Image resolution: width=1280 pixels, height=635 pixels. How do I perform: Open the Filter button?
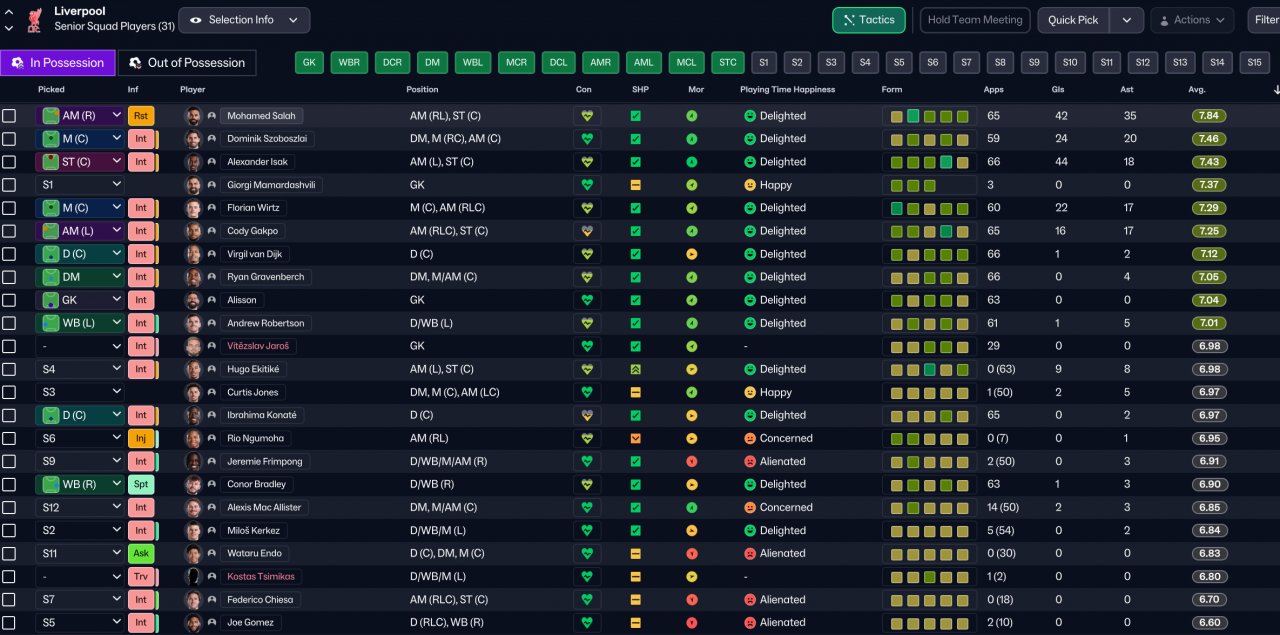(x=1265, y=20)
